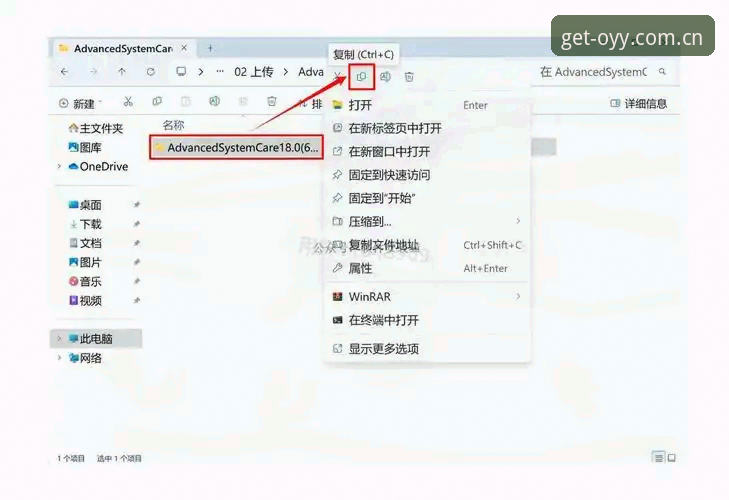Unpin Music (音乐) using its pin icon
Screen dimensions: 729x500
137,281
